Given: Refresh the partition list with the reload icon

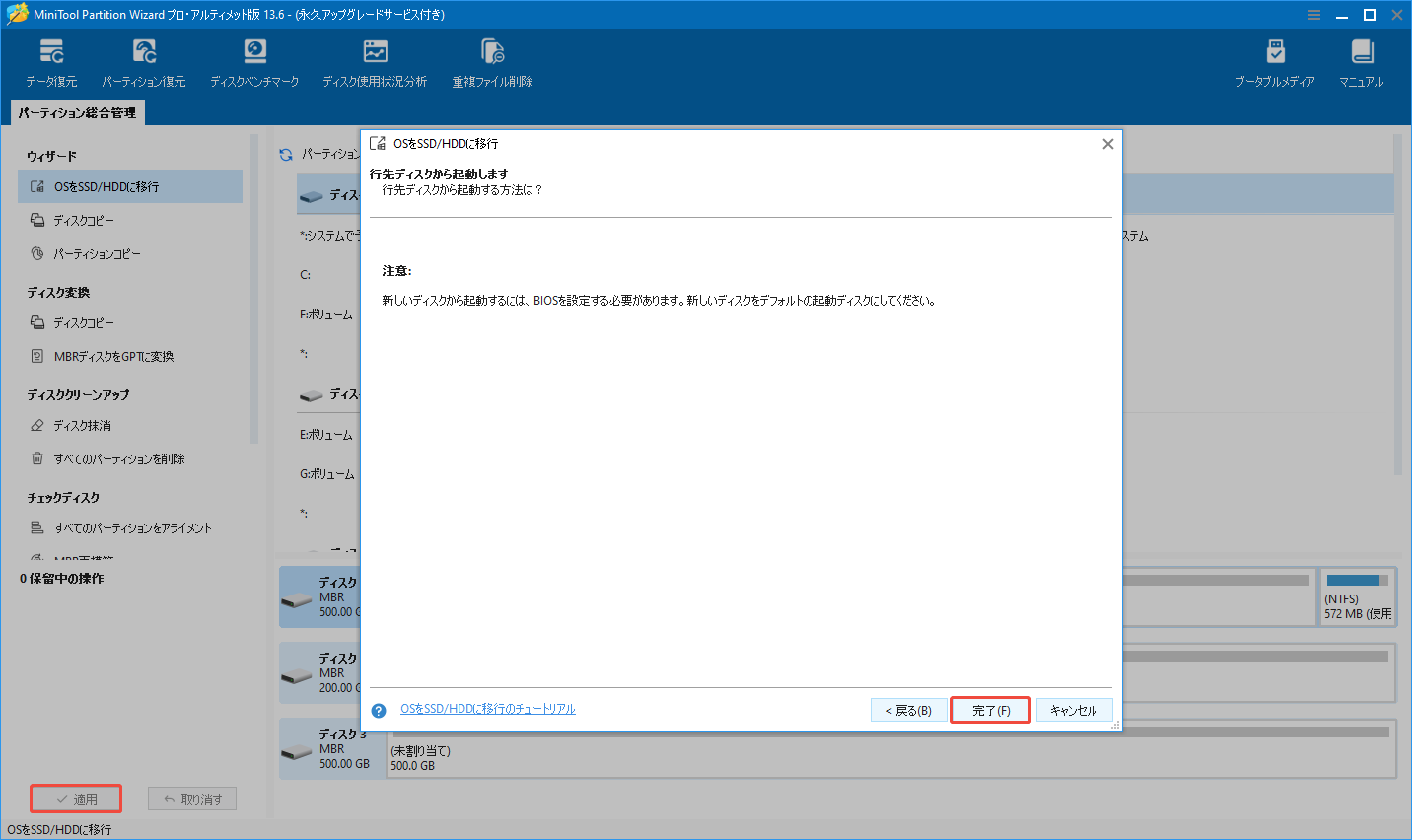Looking at the screenshot, I should [x=285, y=155].
